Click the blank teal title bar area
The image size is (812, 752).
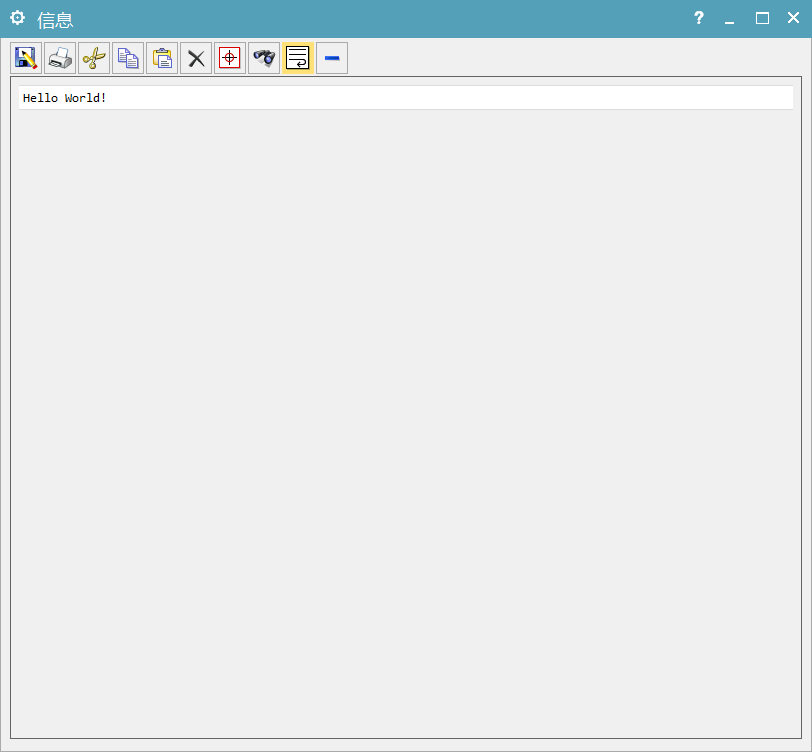click(x=380, y=18)
